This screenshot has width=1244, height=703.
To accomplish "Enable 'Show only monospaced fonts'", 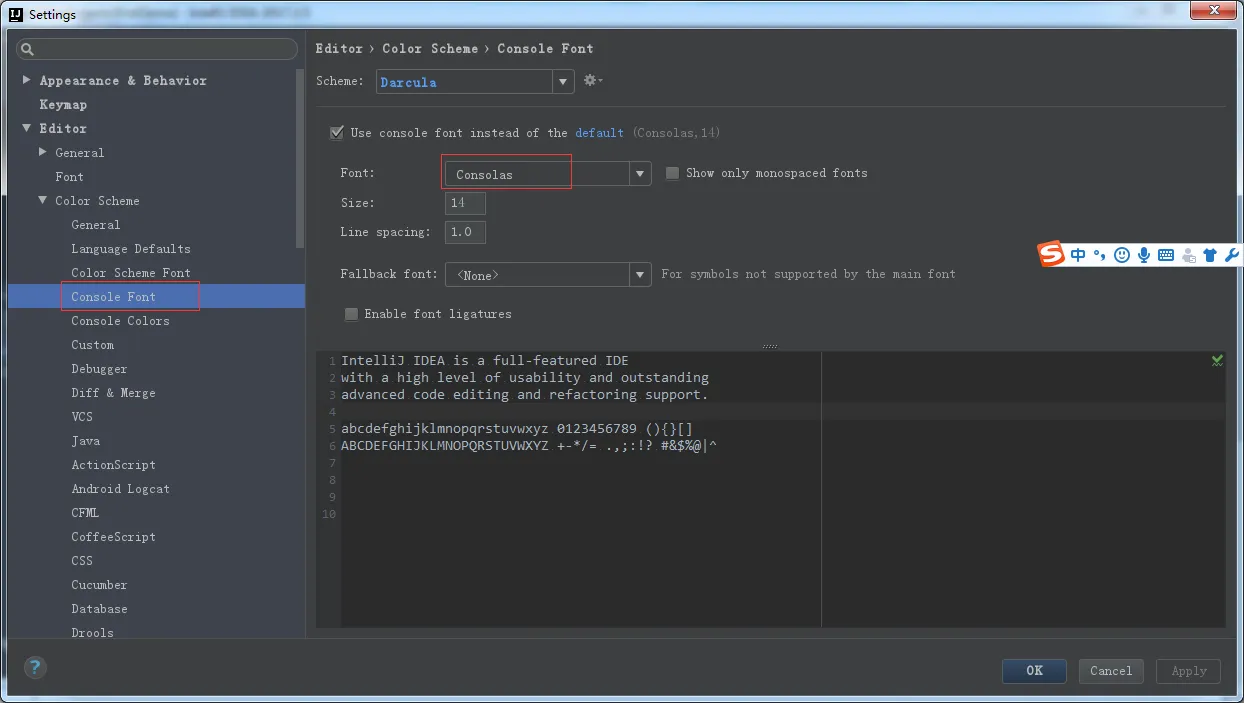I will click(x=673, y=173).
